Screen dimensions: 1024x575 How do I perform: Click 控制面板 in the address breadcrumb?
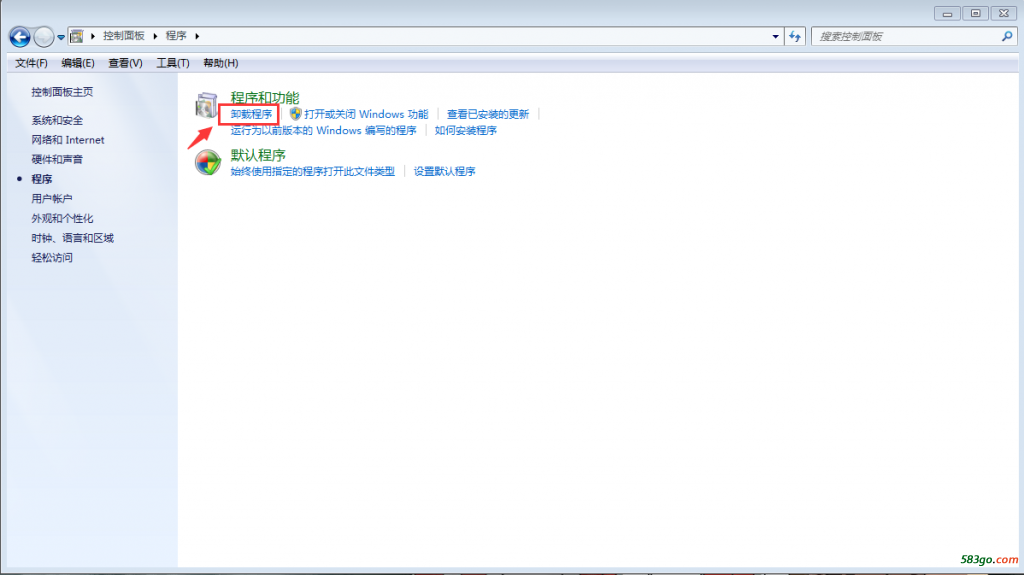click(x=123, y=36)
